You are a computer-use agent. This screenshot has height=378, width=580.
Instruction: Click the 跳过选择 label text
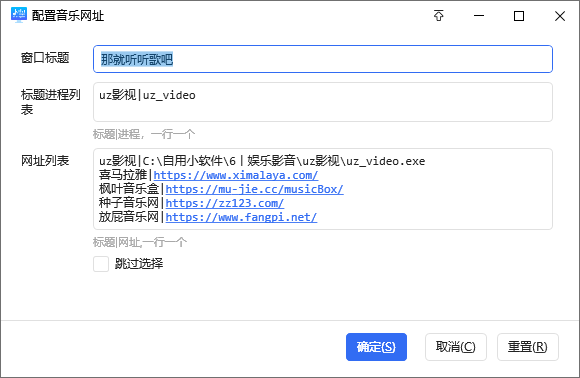click(x=139, y=264)
